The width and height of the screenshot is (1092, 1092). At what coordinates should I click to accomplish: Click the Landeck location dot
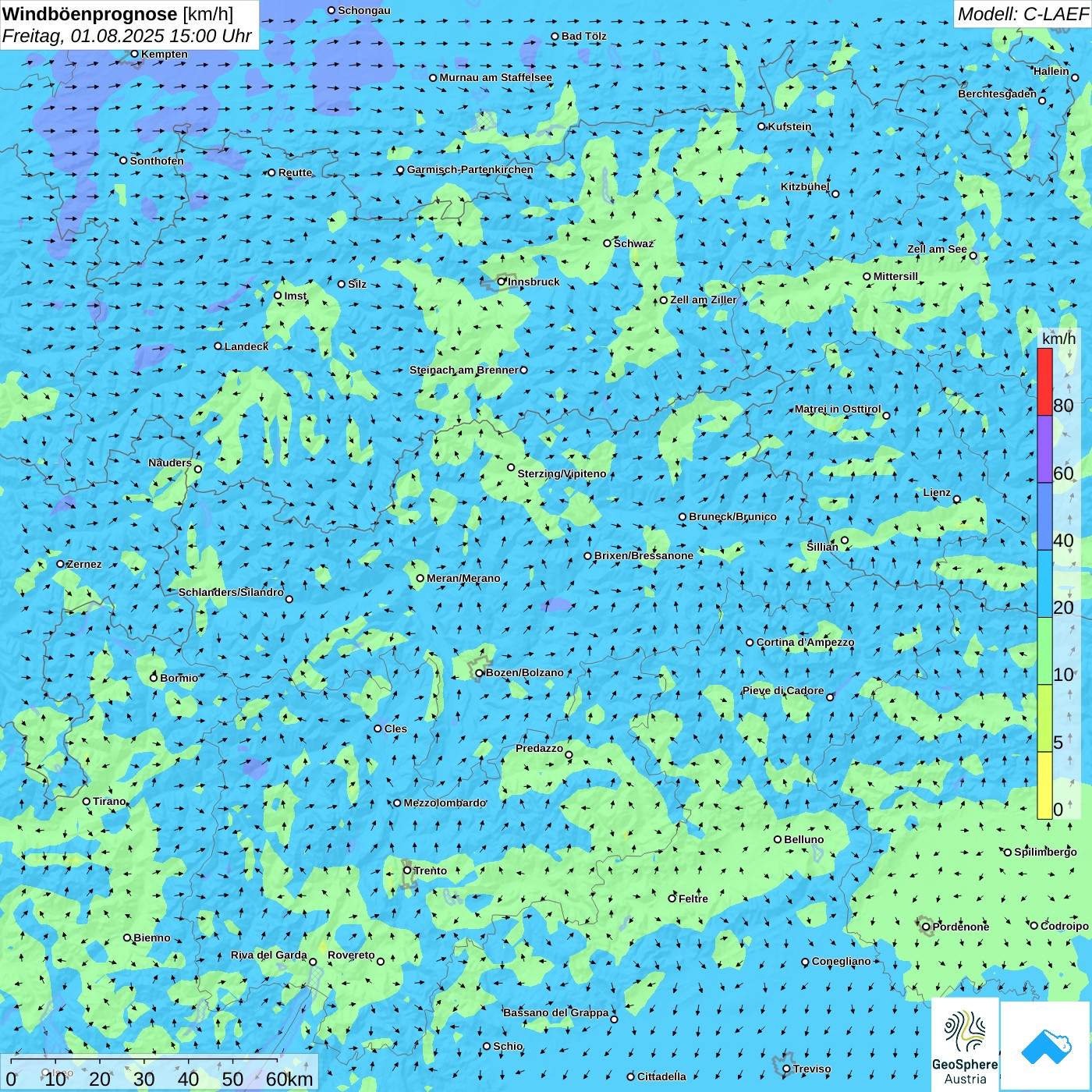(218, 346)
